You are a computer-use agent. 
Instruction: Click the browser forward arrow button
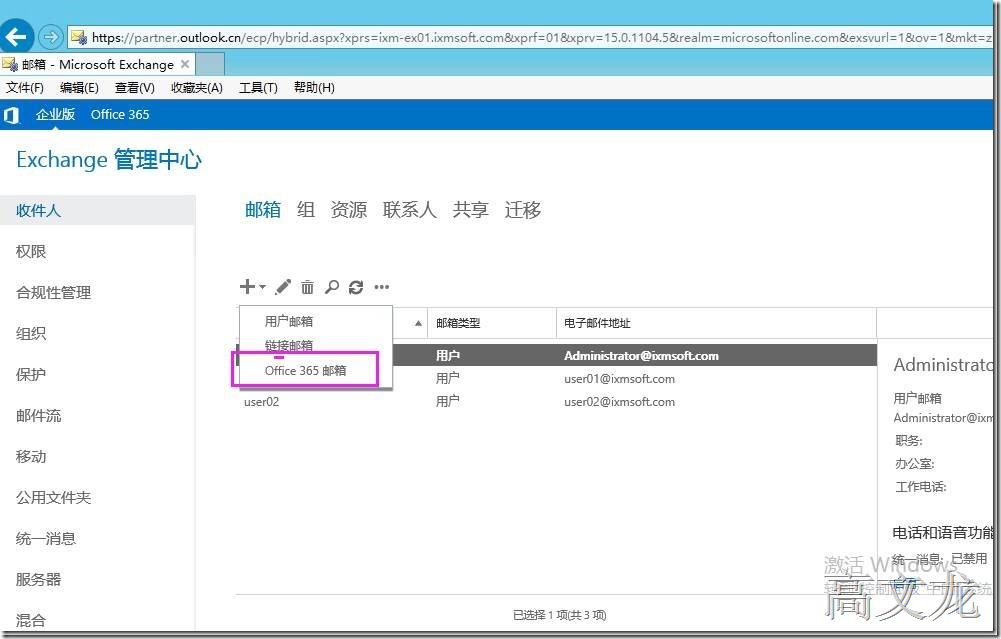tap(50, 37)
